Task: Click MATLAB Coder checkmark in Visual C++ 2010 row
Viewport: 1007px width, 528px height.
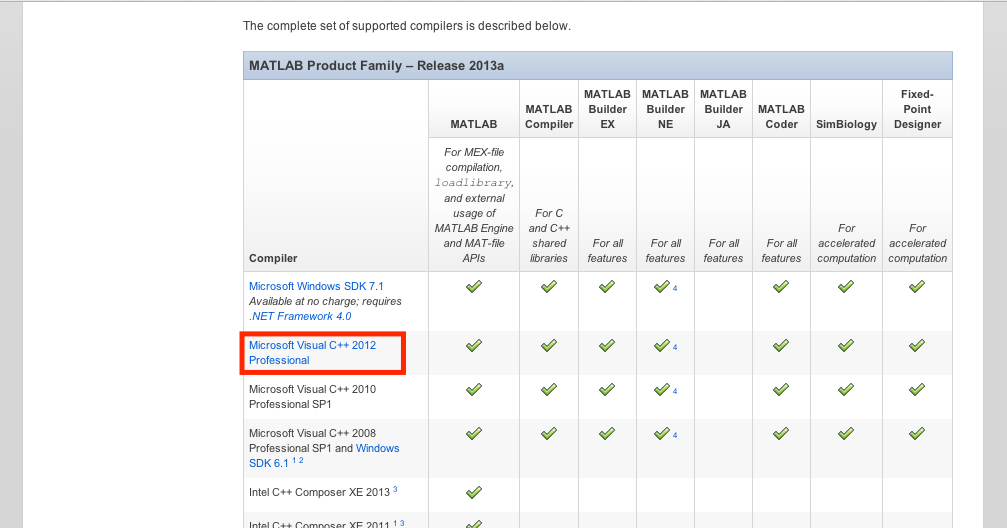Action: point(781,389)
